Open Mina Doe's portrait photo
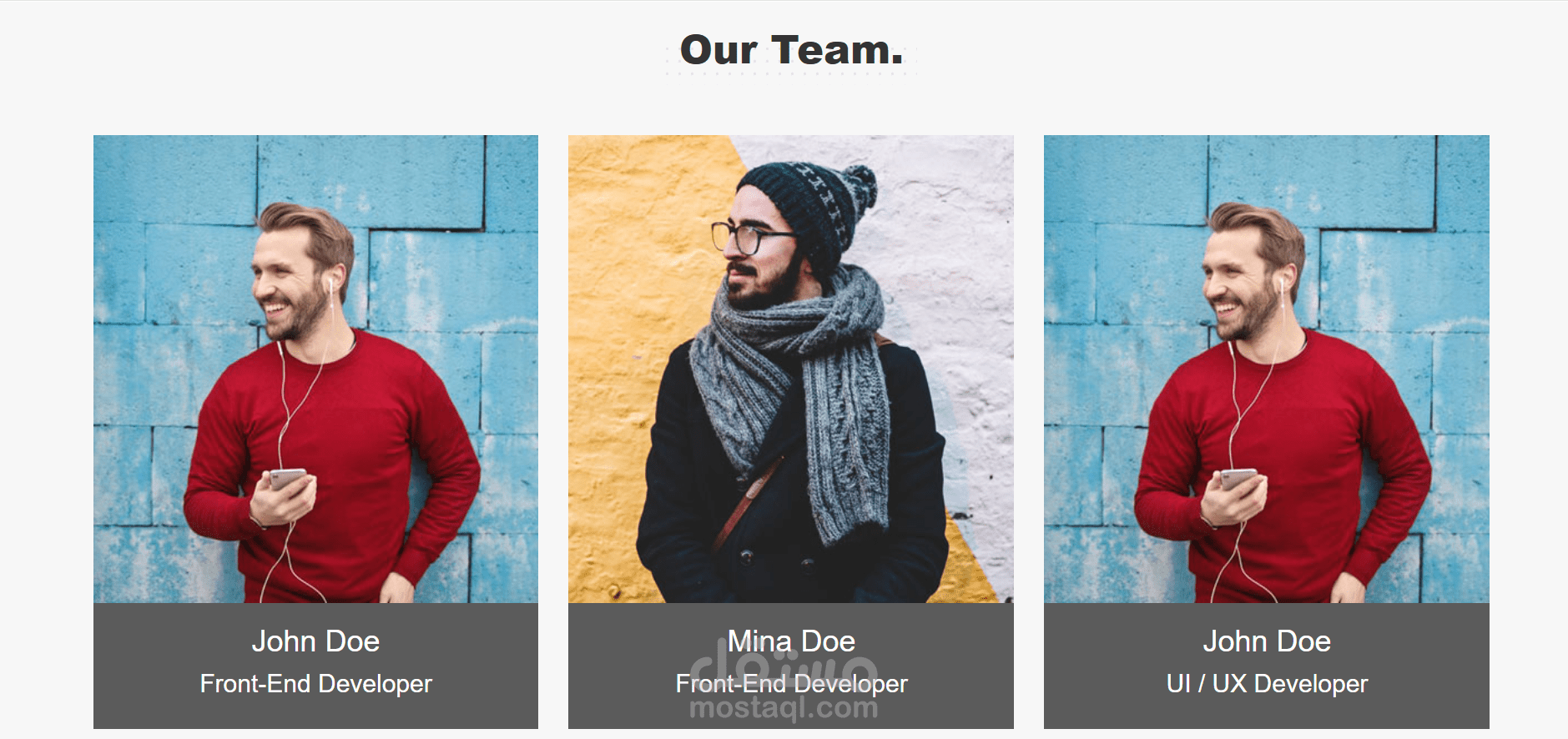 coord(791,369)
